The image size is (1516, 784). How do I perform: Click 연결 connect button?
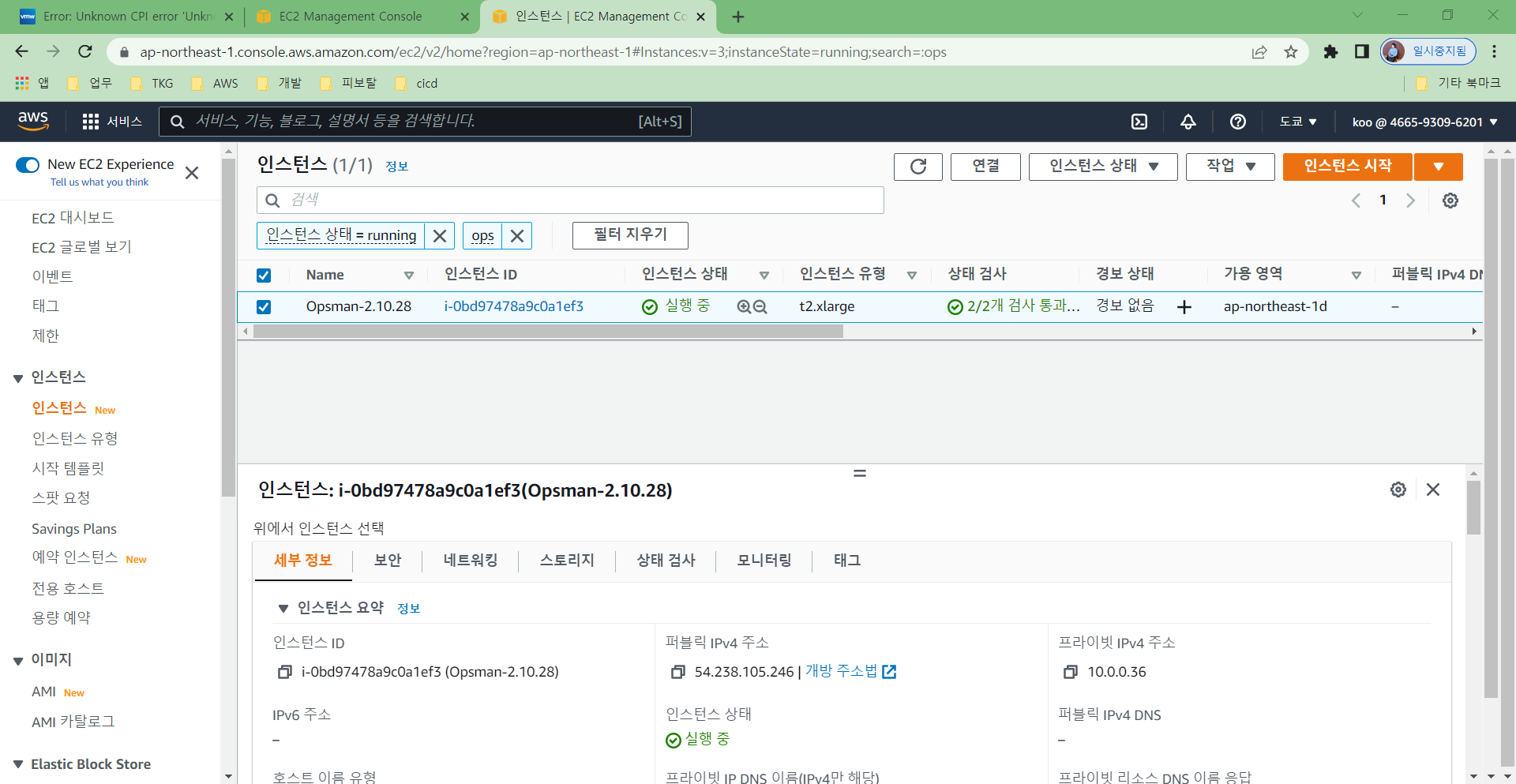pyautogui.click(x=985, y=167)
